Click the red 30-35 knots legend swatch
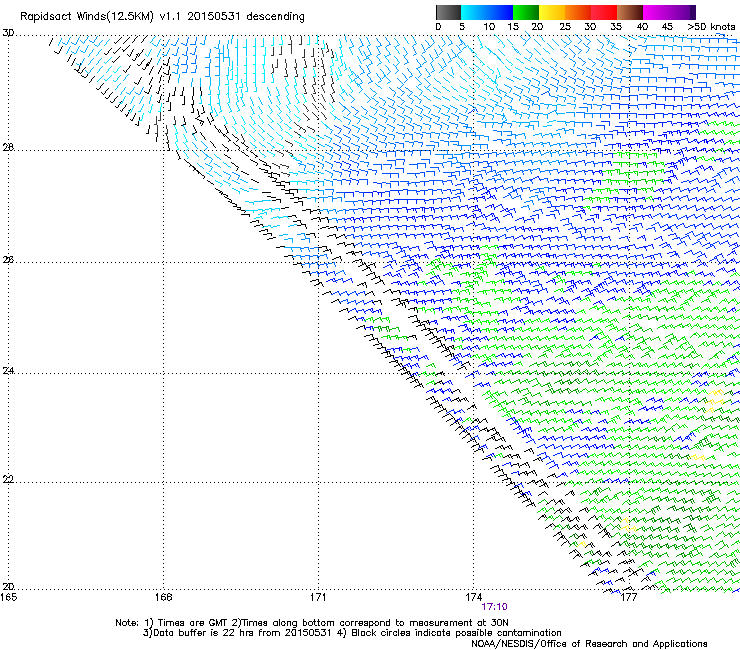The width and height of the screenshot is (740, 650). coord(604,12)
